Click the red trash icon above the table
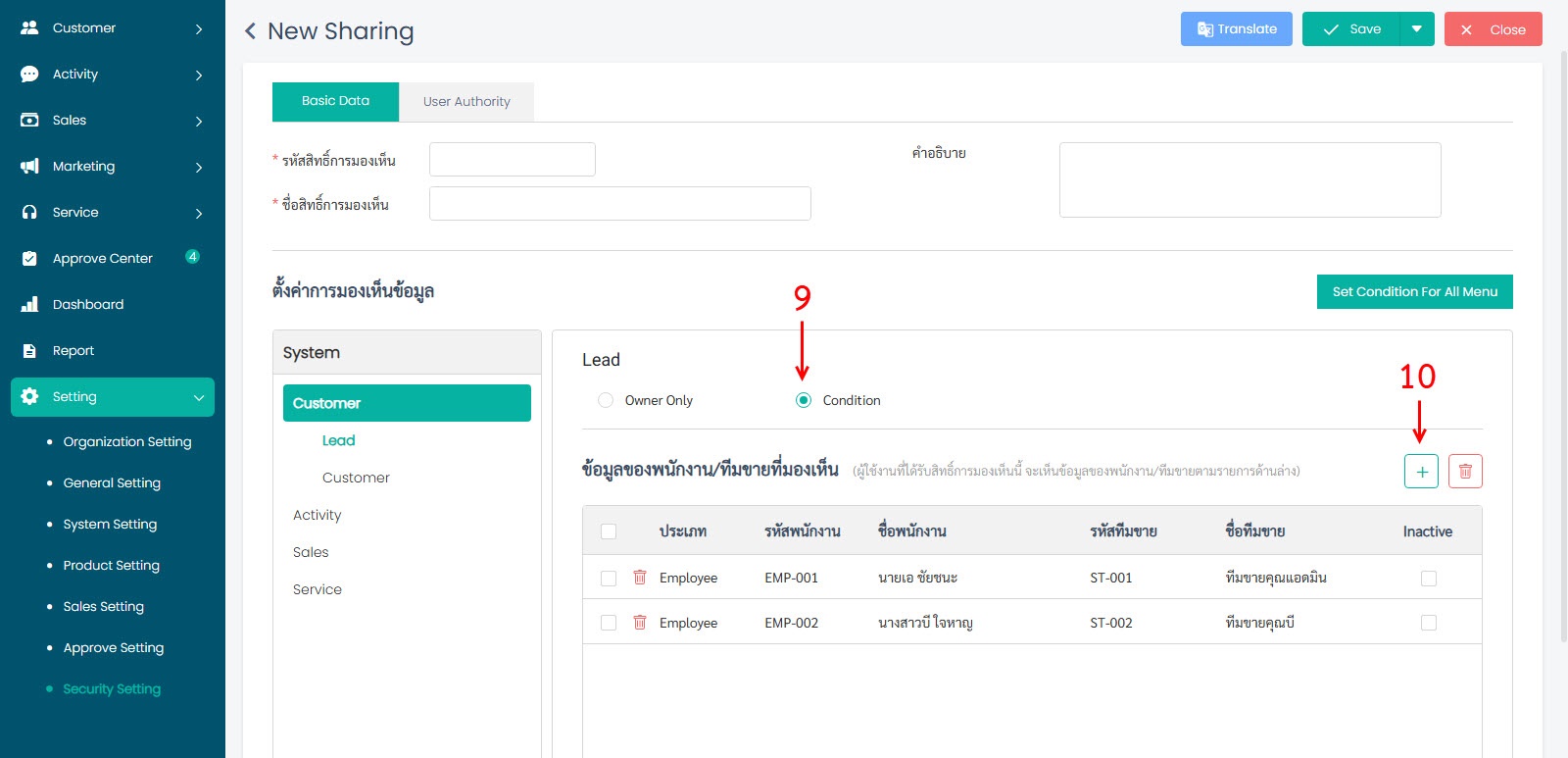This screenshot has height=758, width=1568. (1465, 472)
